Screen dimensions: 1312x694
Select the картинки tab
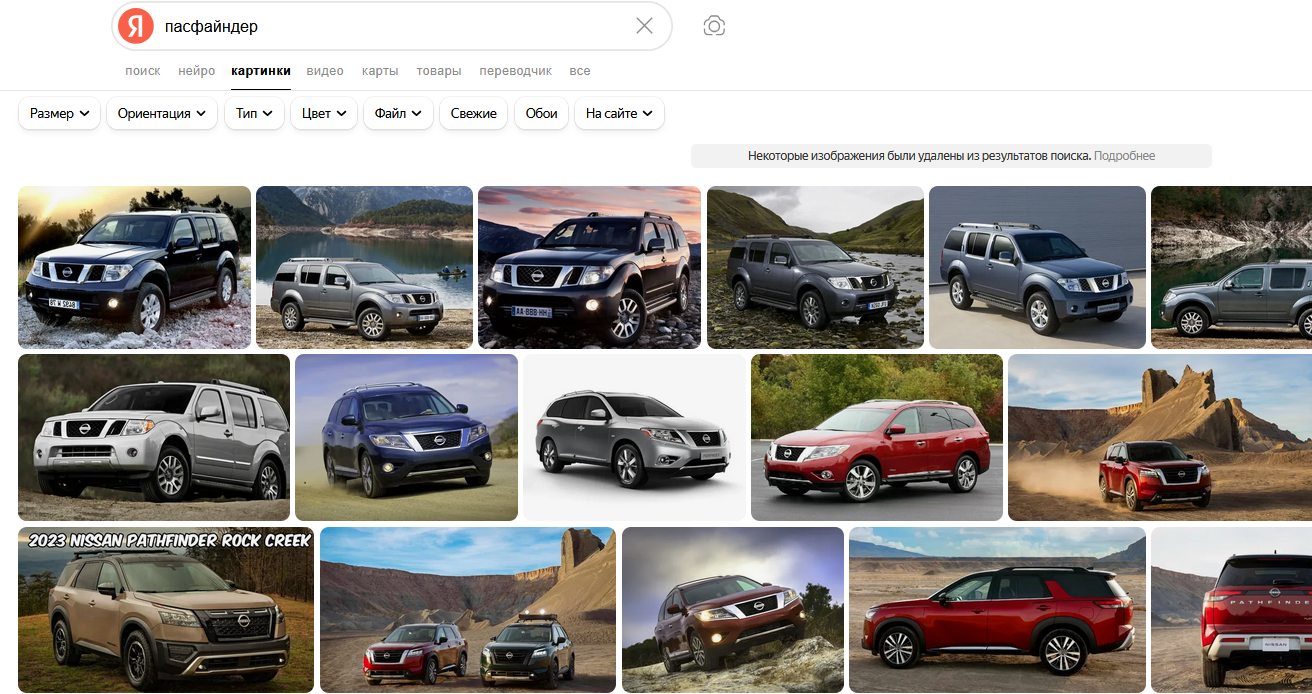pos(261,71)
